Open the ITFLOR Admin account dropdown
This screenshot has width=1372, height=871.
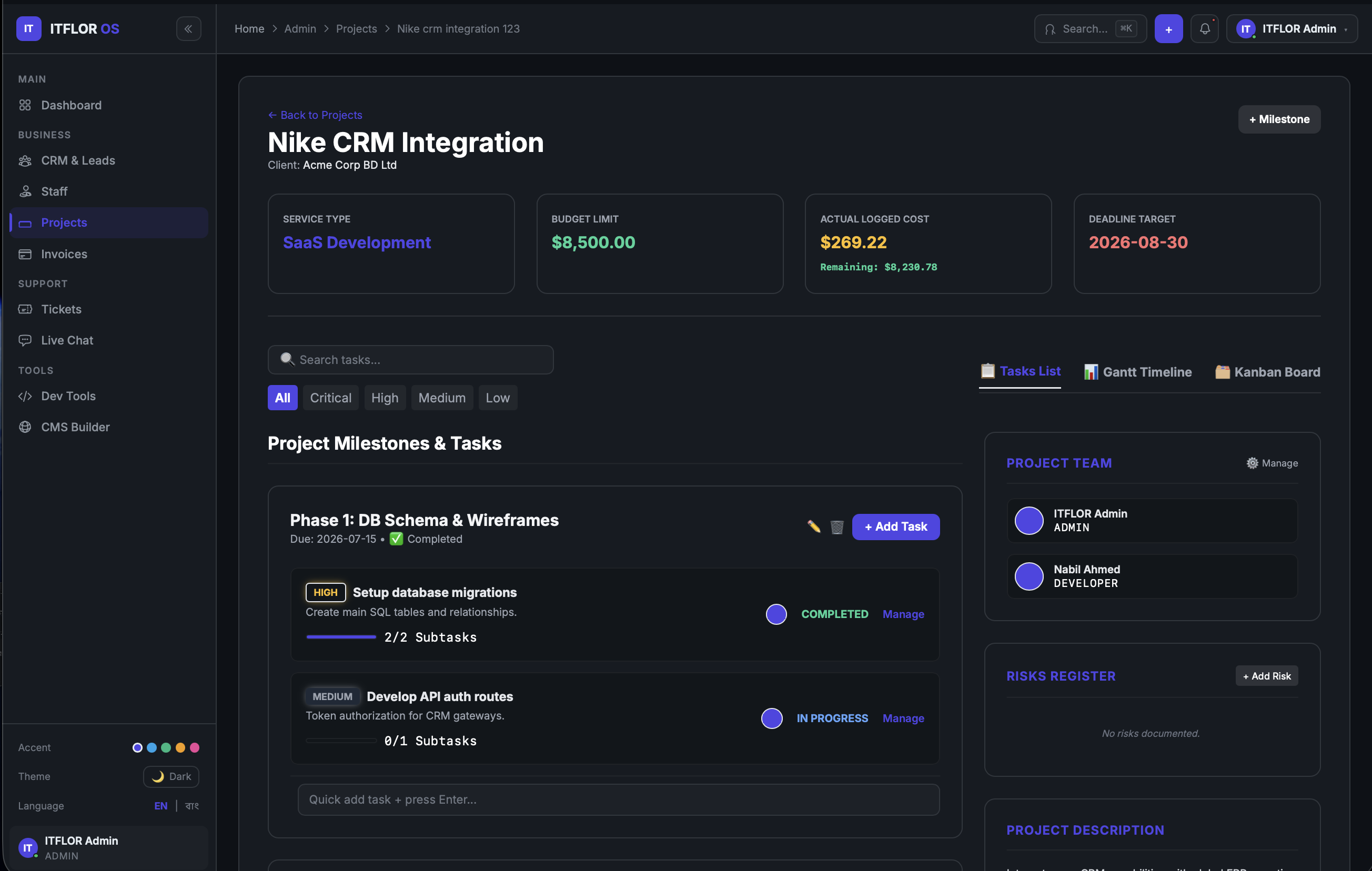point(1292,29)
